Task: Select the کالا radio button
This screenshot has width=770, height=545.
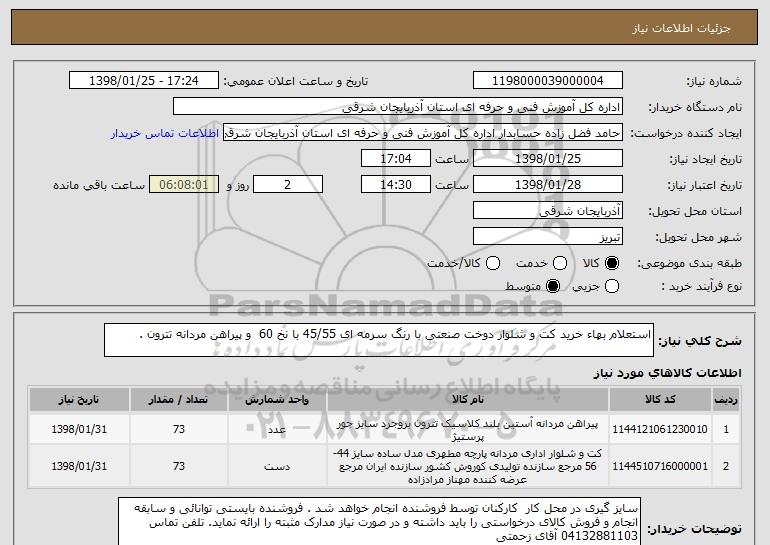Action: click(x=612, y=263)
